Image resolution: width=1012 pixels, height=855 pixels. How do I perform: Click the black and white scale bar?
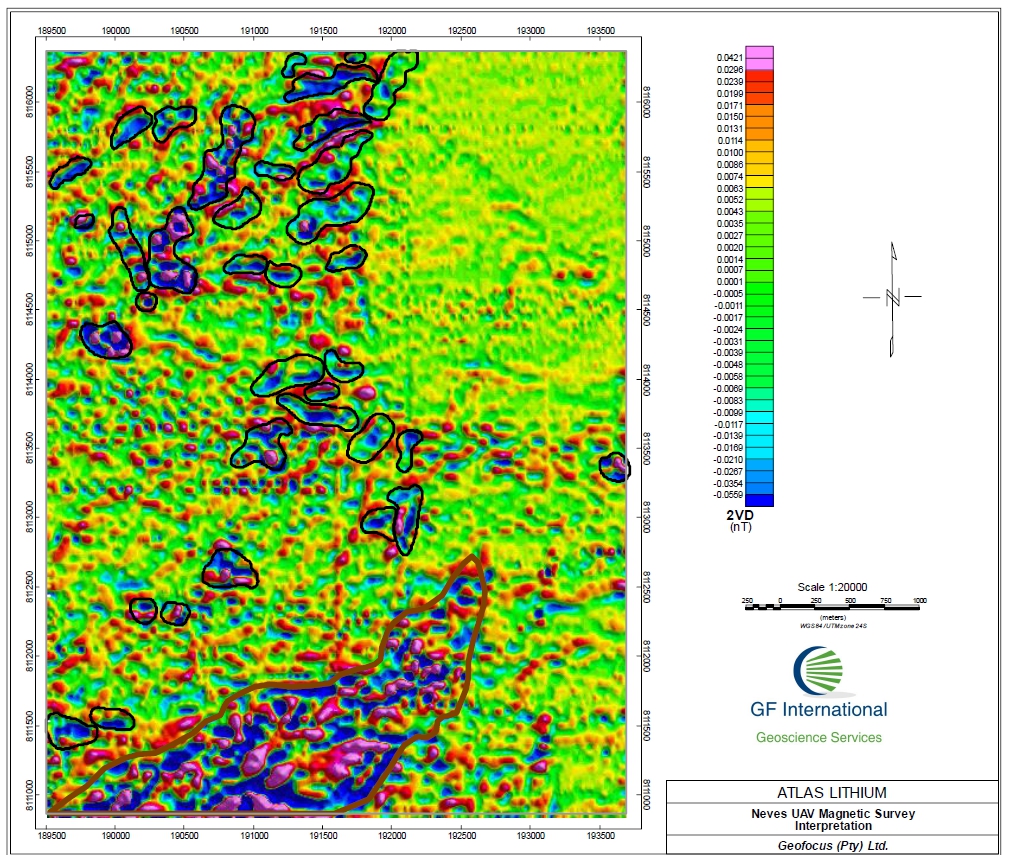[833, 606]
